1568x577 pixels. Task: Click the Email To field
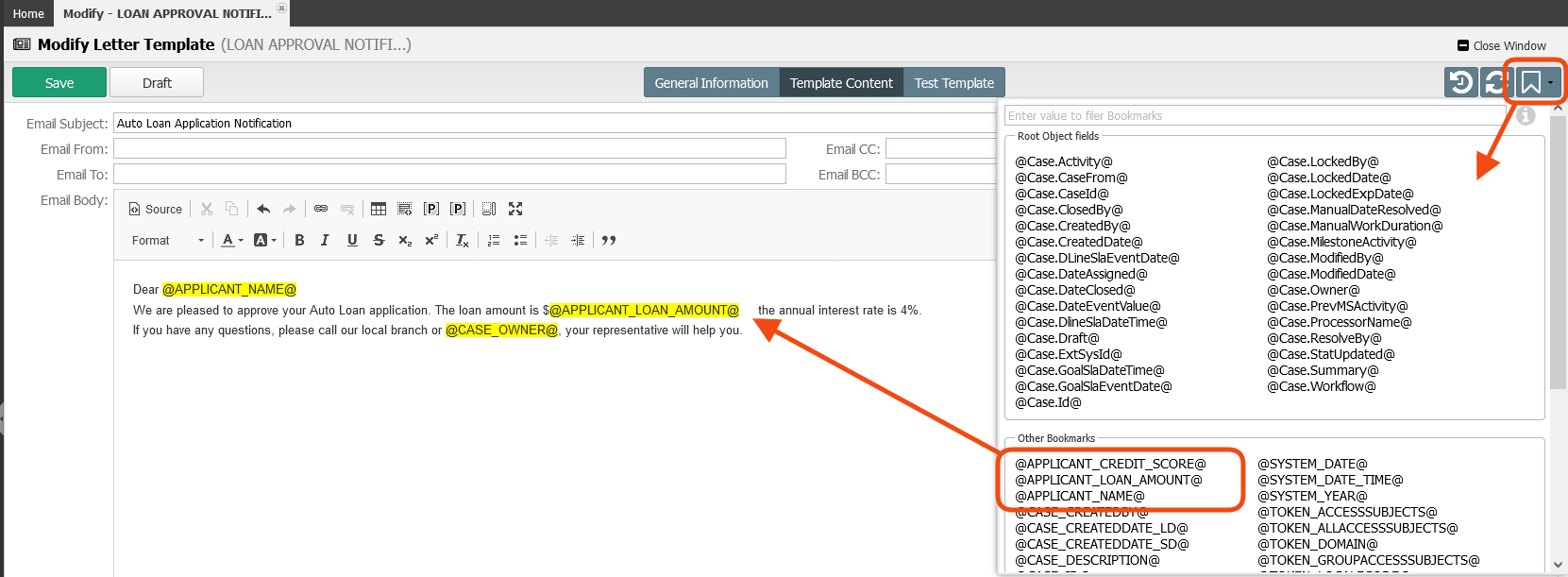click(450, 174)
